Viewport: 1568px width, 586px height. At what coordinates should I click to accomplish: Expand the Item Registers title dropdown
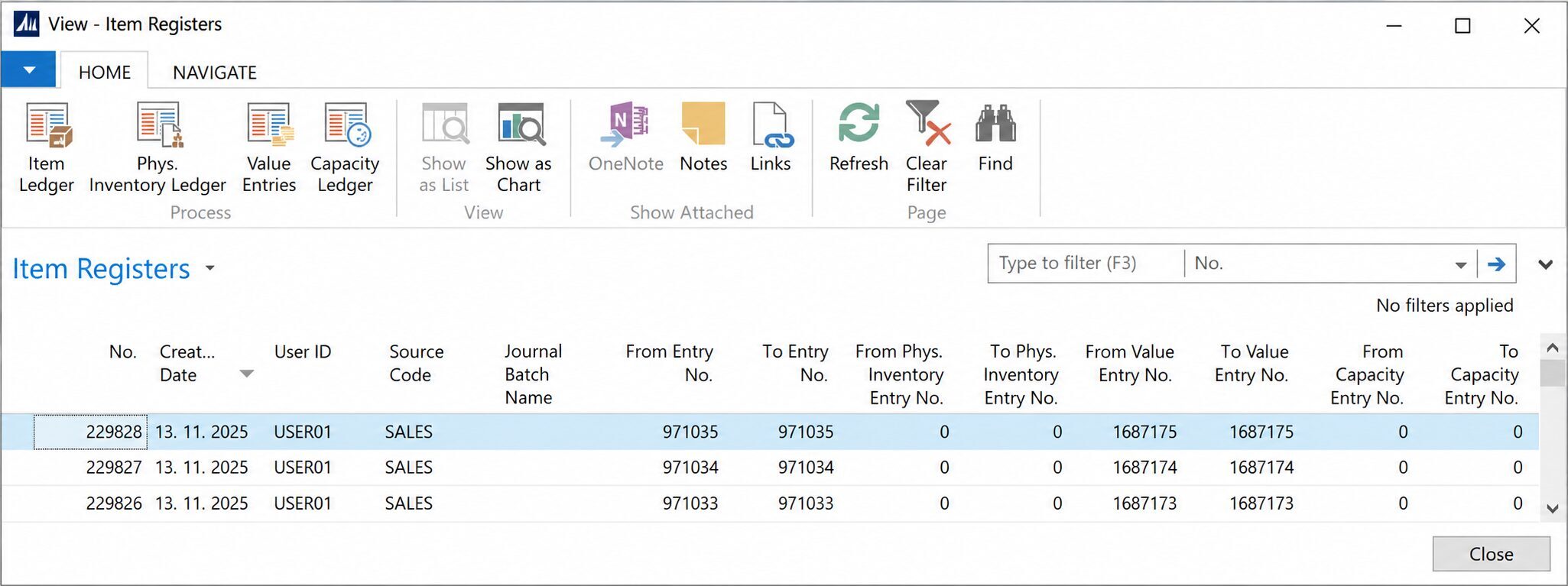point(210,269)
